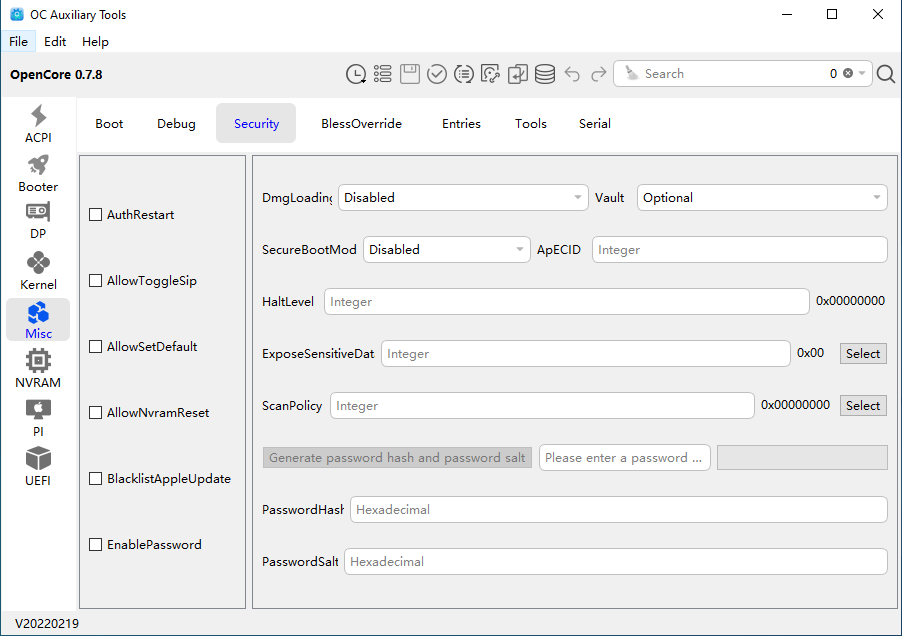Click the checkmark validate icon in toolbar
Viewport: 902px width, 636px height.
437,74
